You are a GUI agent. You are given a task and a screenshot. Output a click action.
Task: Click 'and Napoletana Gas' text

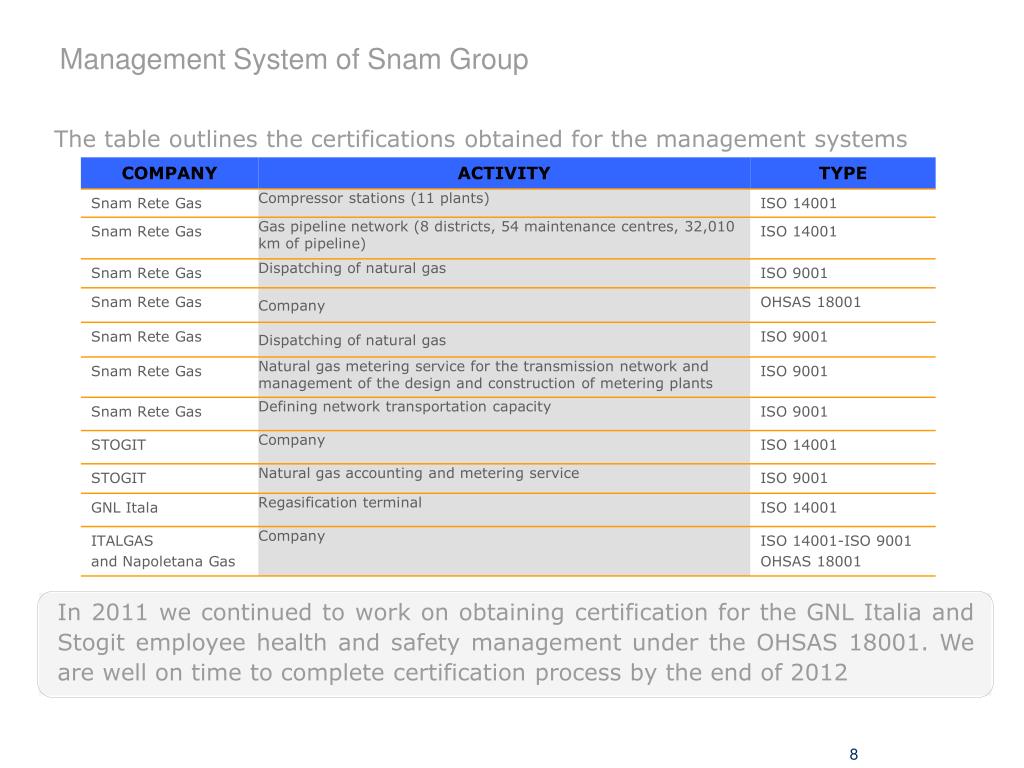(163, 561)
